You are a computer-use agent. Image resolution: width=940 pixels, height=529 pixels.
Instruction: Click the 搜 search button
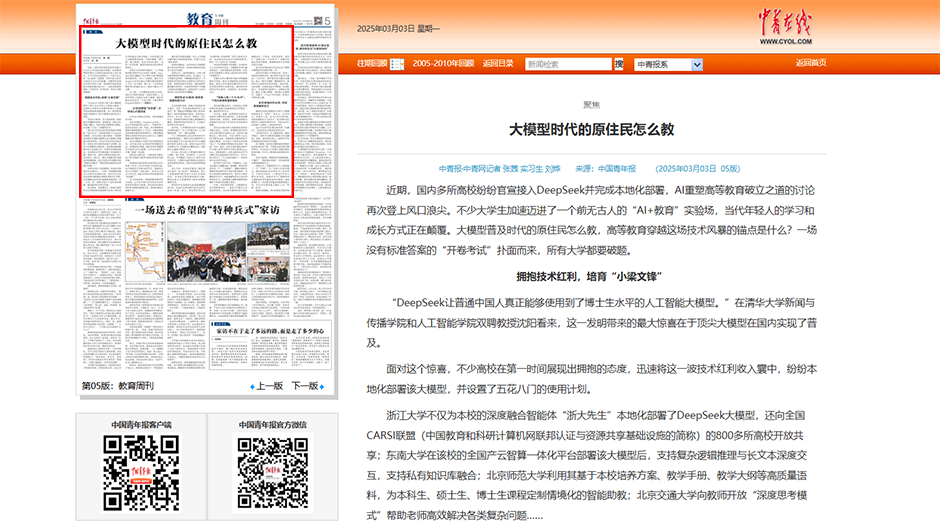[x=619, y=64]
